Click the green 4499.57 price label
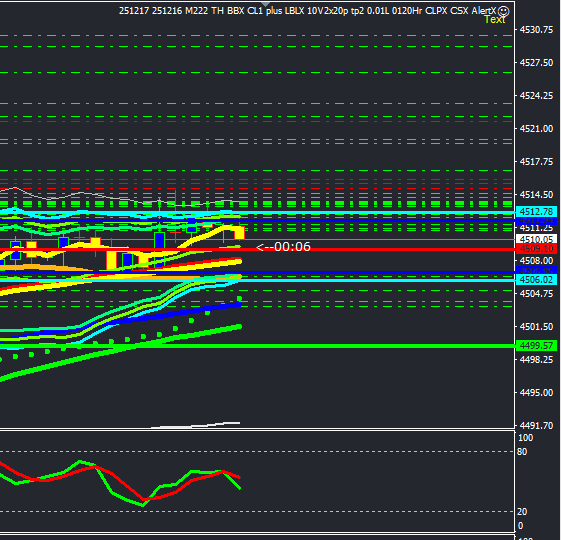Image resolution: width=561 pixels, height=540 pixels. click(536, 346)
